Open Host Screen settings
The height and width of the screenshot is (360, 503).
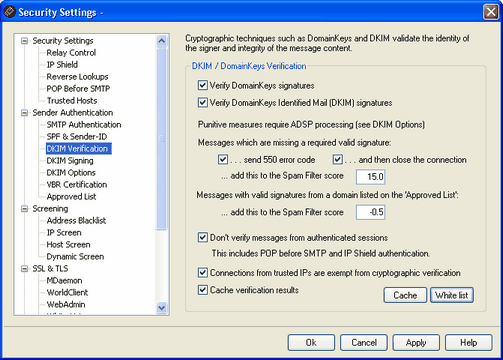(x=68, y=245)
